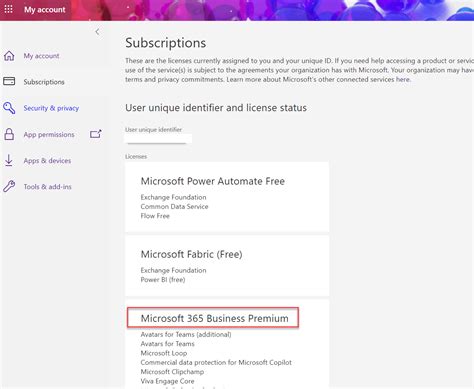Click the 'Licenses' label
This screenshot has width=474, height=389.
pyautogui.click(x=136, y=156)
